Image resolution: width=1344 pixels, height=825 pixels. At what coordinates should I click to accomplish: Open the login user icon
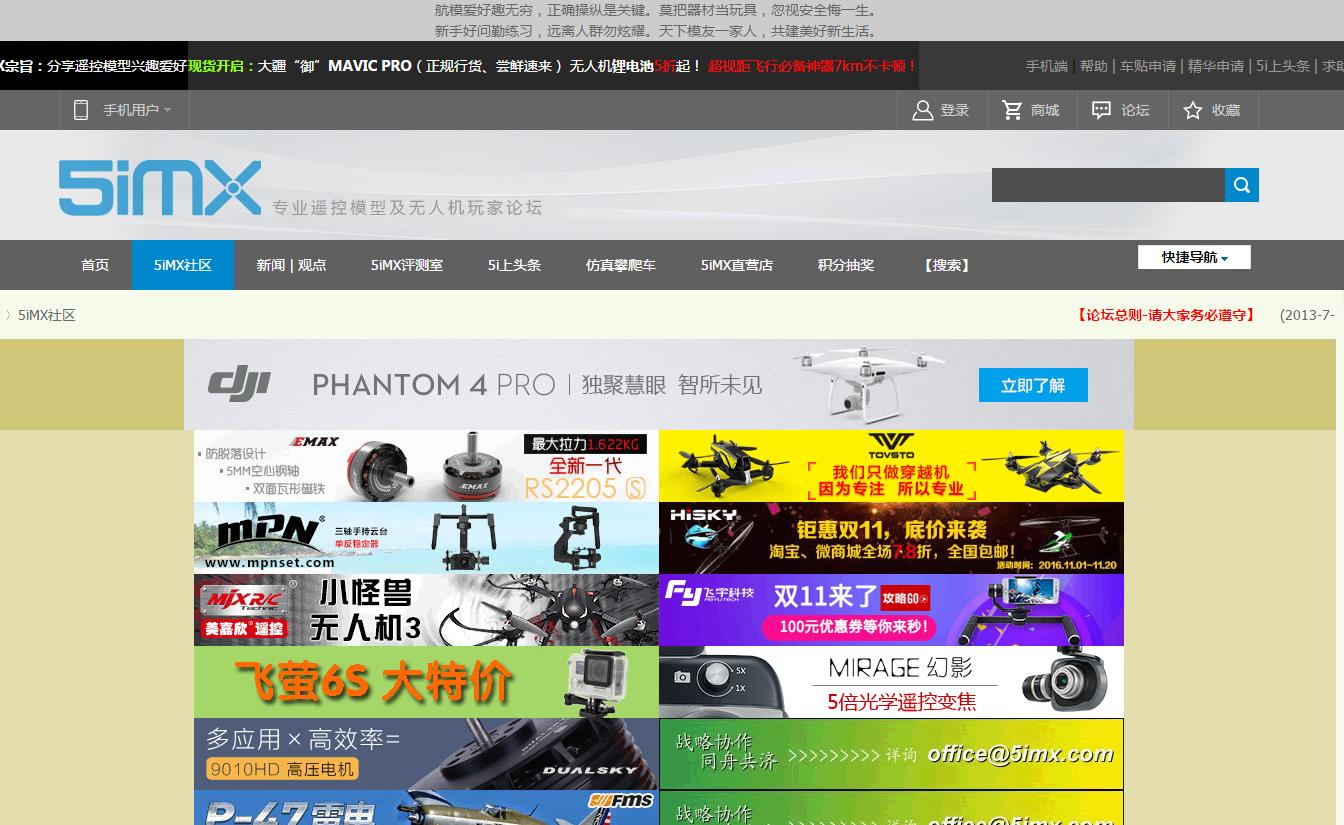pyautogui.click(x=922, y=110)
